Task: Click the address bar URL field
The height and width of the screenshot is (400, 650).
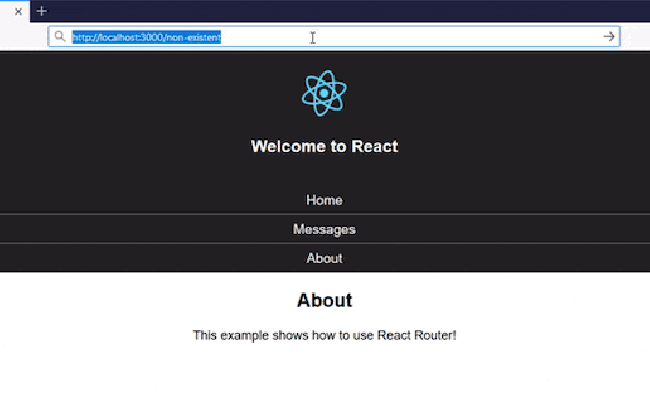Action: pyautogui.click(x=334, y=36)
